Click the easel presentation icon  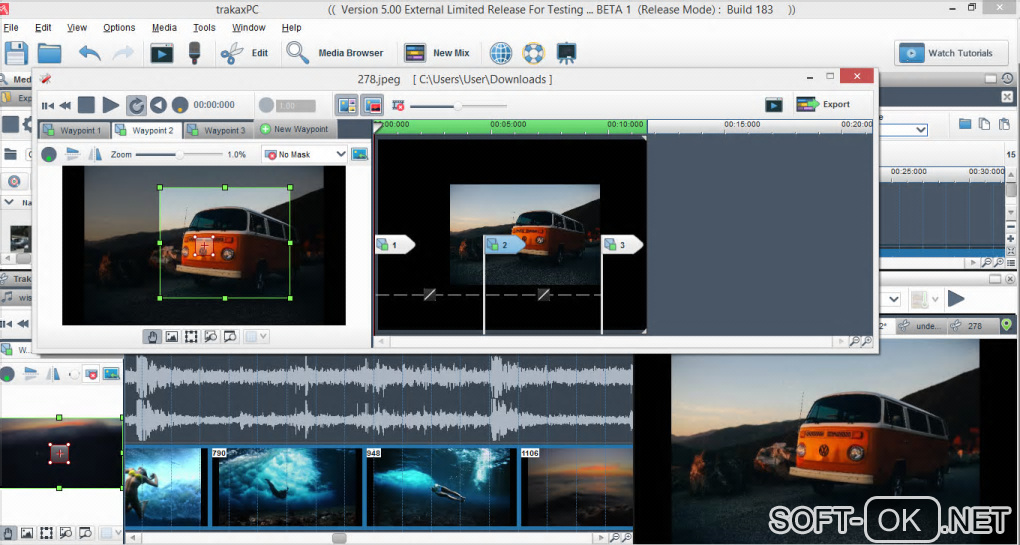click(x=567, y=53)
